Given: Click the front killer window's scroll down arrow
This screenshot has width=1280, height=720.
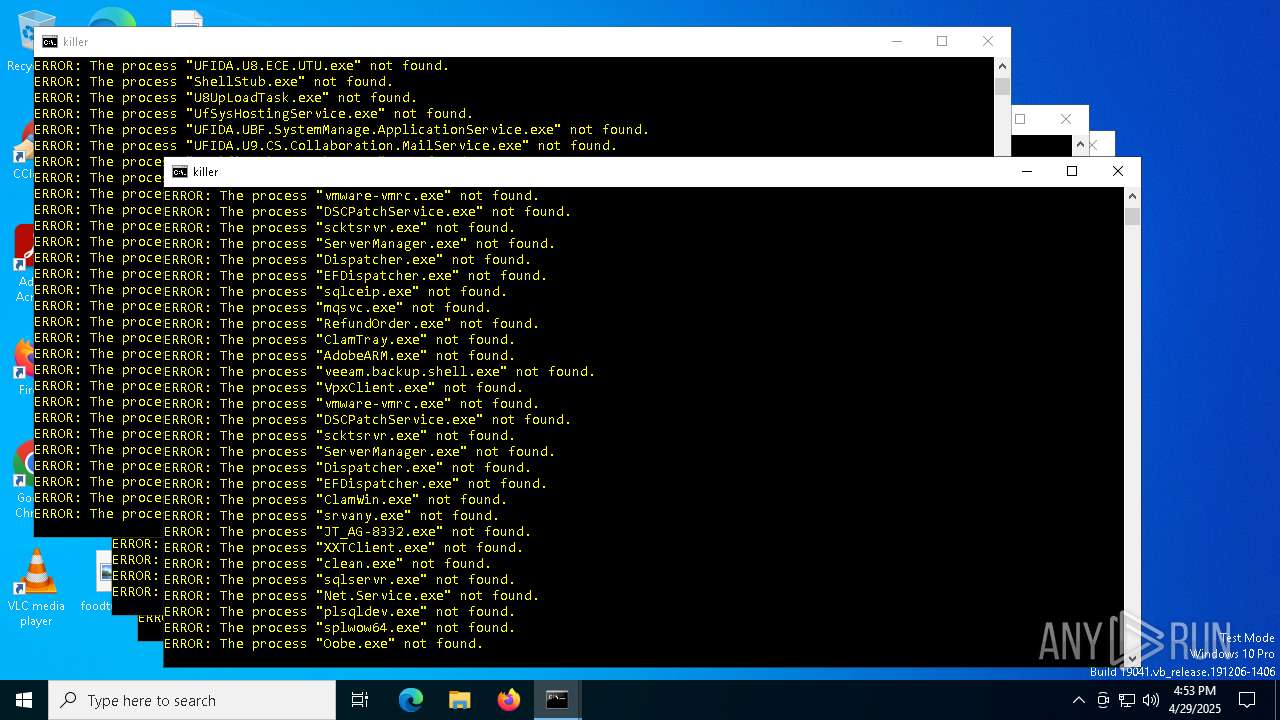Looking at the screenshot, I should click(x=1132, y=658).
